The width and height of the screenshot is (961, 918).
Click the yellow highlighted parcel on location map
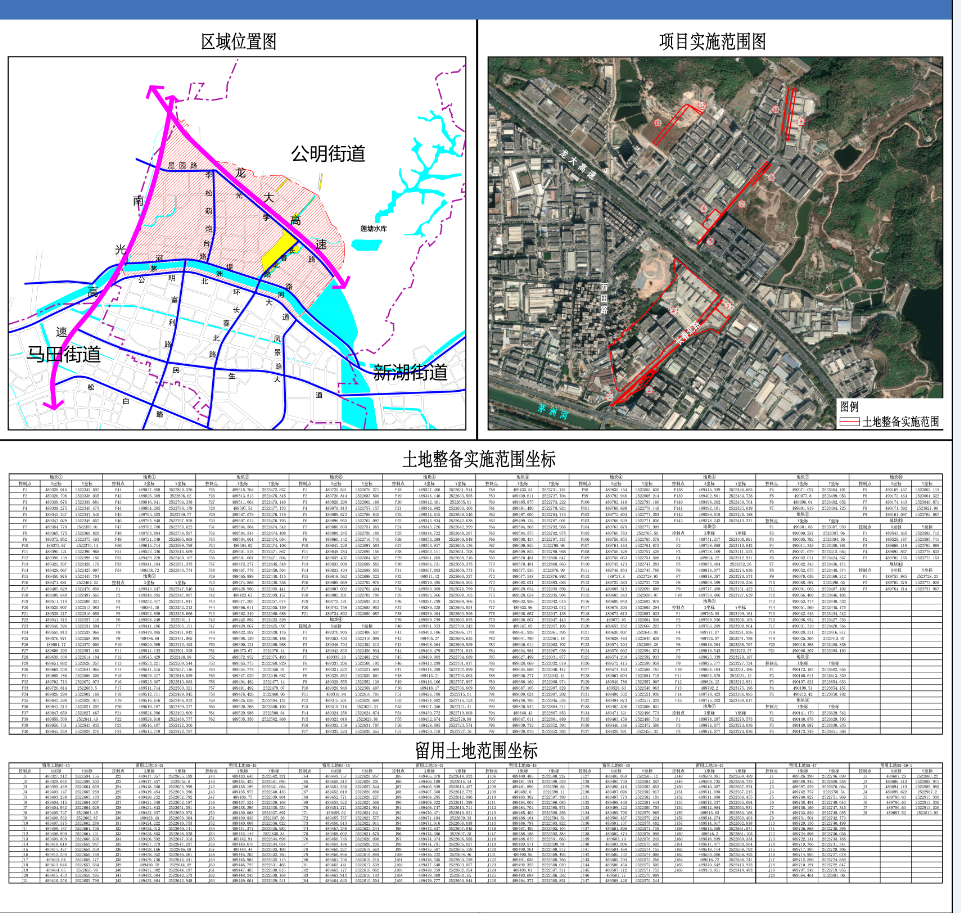coord(278,251)
